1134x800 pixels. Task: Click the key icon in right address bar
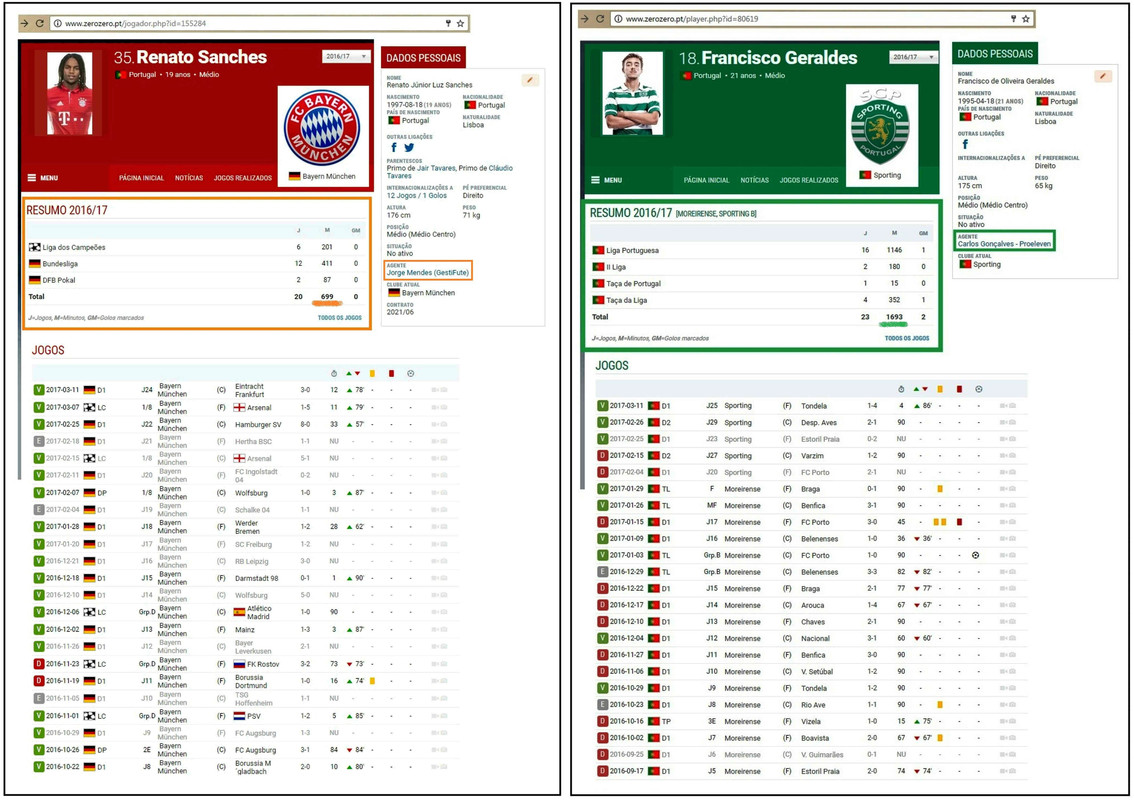1013,19
